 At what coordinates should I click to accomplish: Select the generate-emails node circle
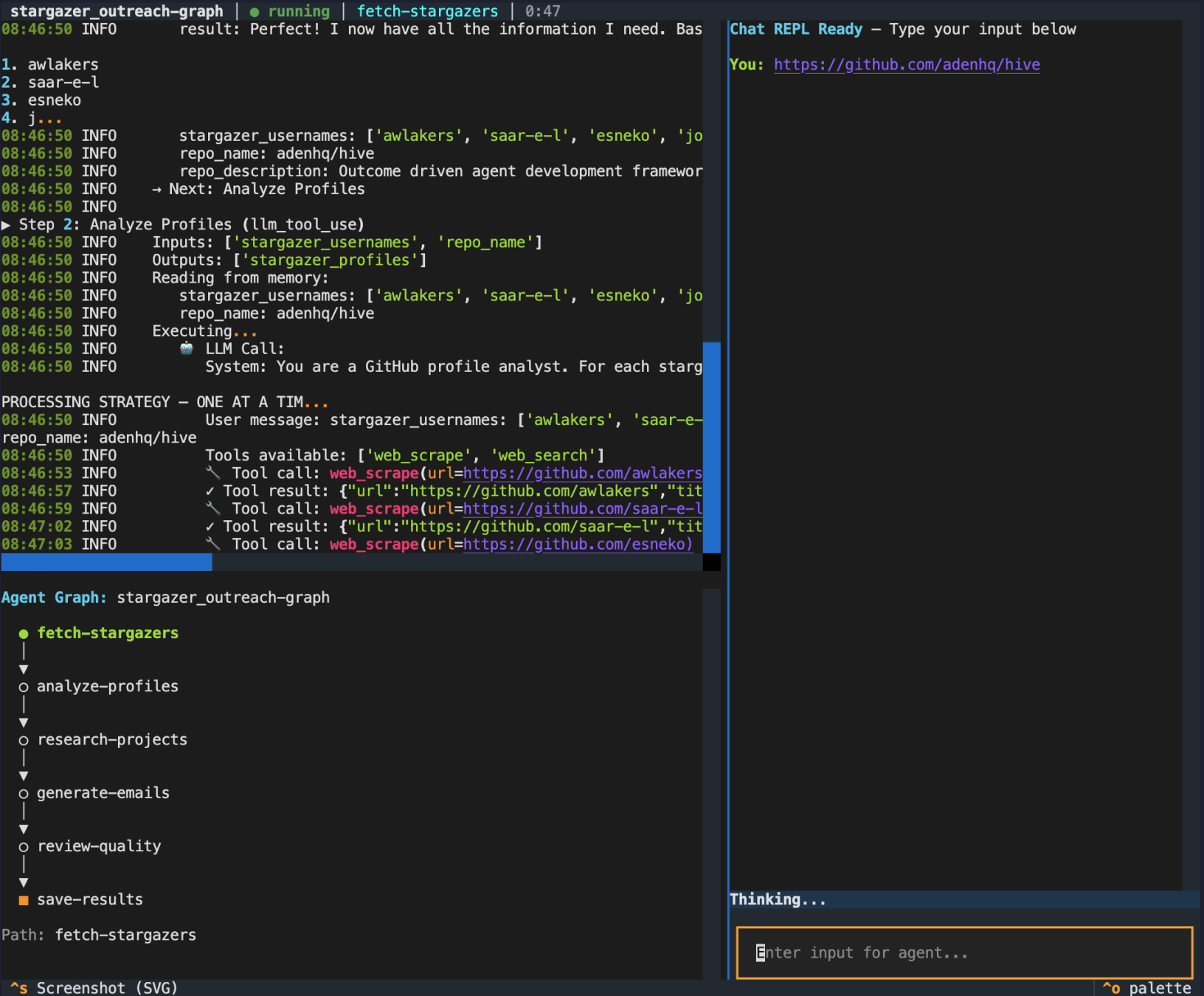coord(24,794)
